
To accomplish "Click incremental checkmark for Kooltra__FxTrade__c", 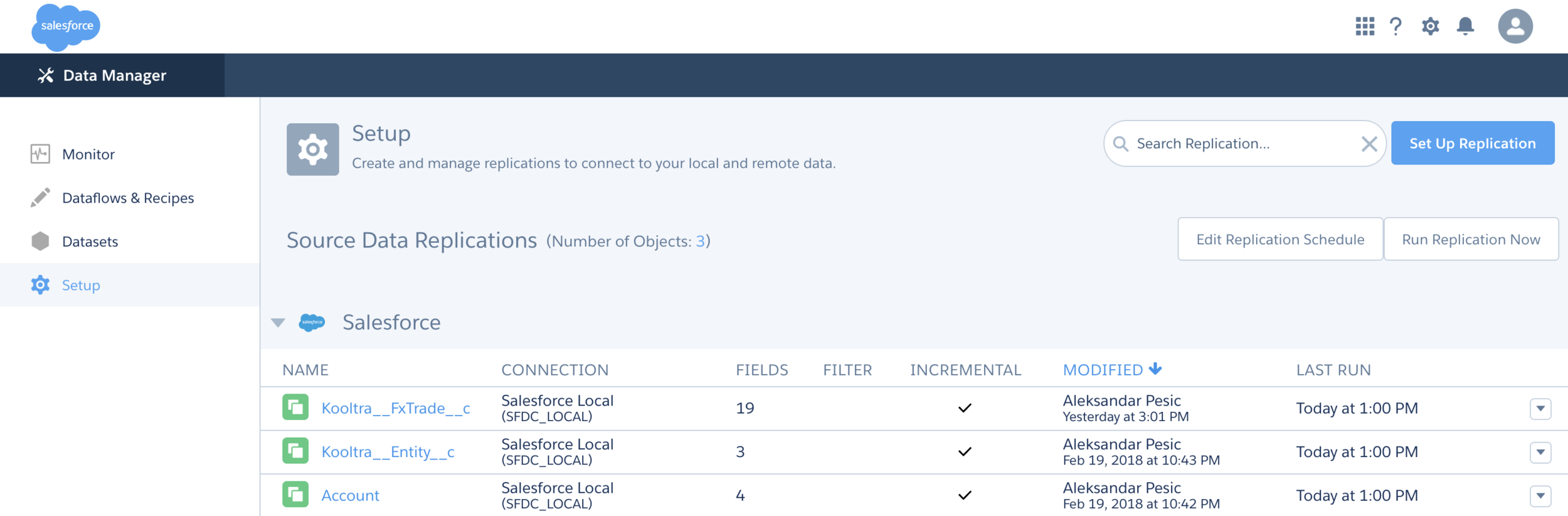I will (965, 408).
